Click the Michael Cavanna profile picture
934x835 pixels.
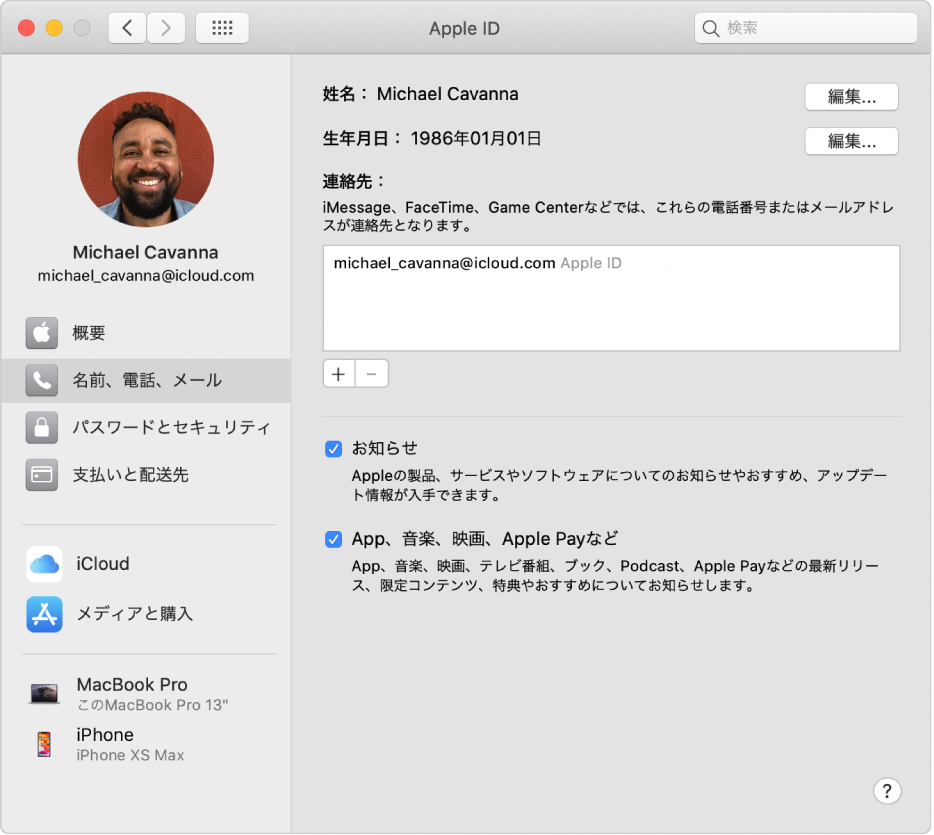145,160
